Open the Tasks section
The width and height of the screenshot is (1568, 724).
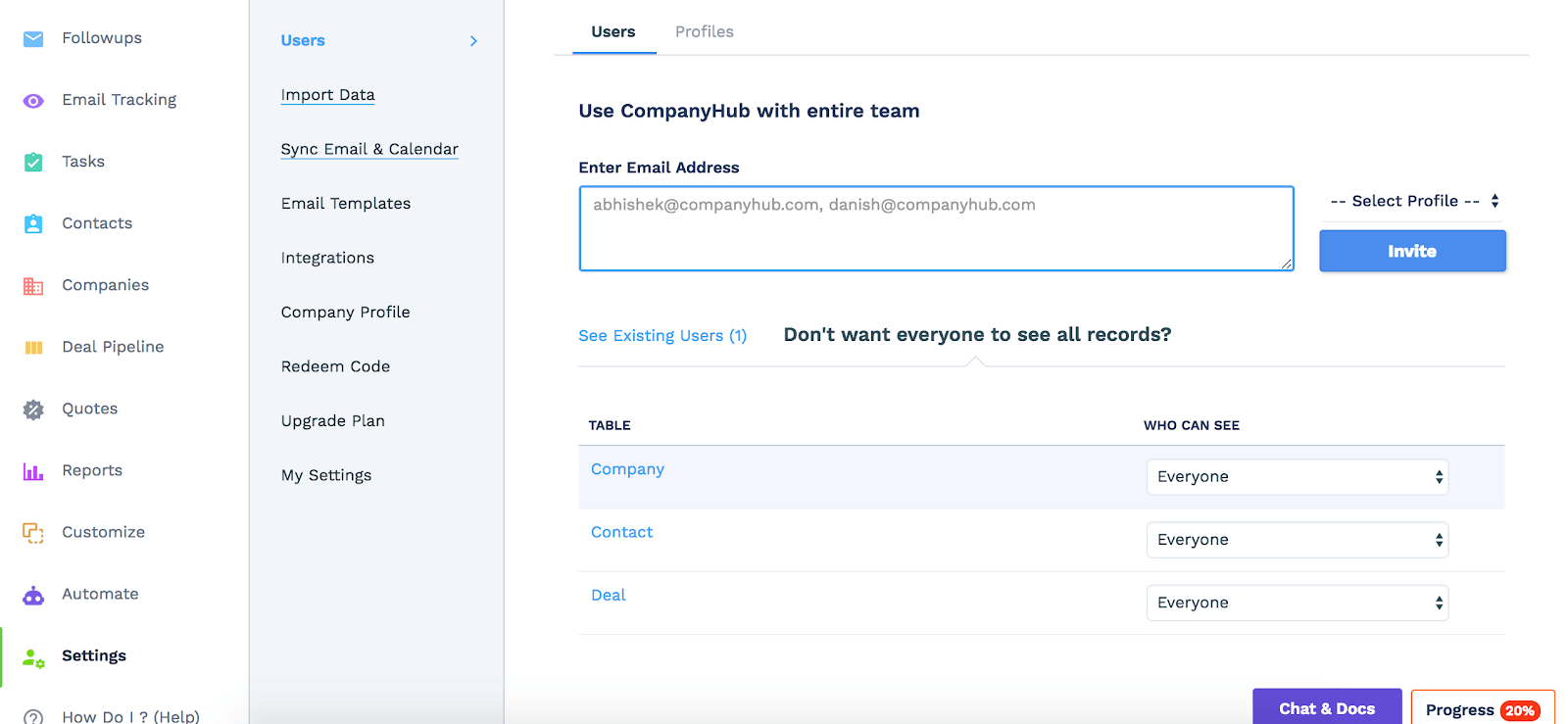click(x=83, y=162)
